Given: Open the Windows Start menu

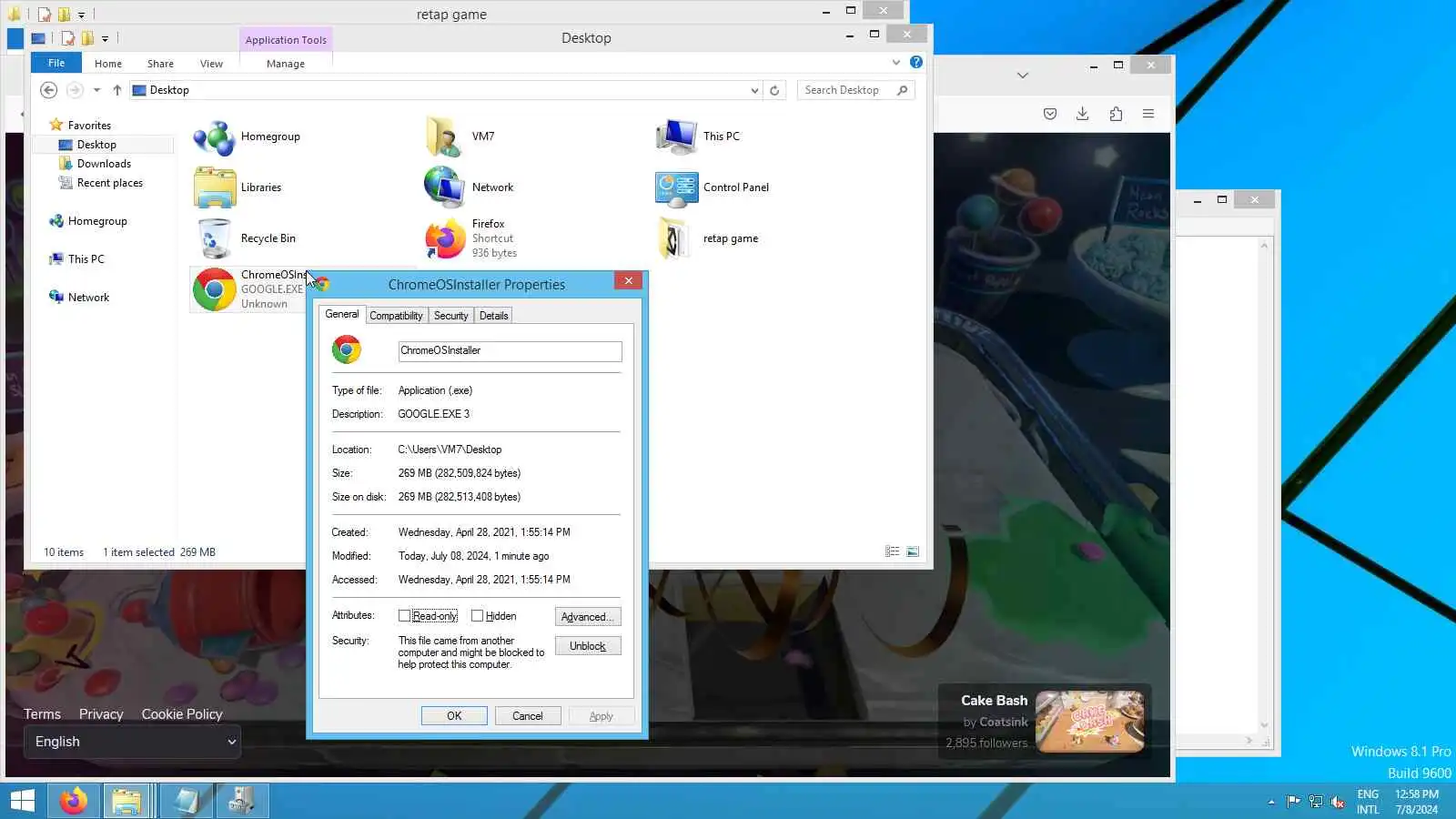Looking at the screenshot, I should pos(22,801).
